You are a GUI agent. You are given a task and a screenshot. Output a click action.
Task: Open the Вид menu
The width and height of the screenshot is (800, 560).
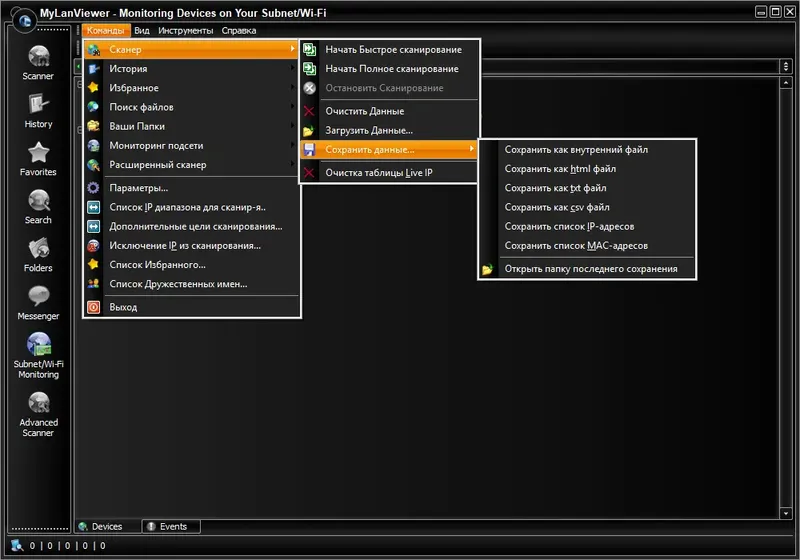[142, 31]
